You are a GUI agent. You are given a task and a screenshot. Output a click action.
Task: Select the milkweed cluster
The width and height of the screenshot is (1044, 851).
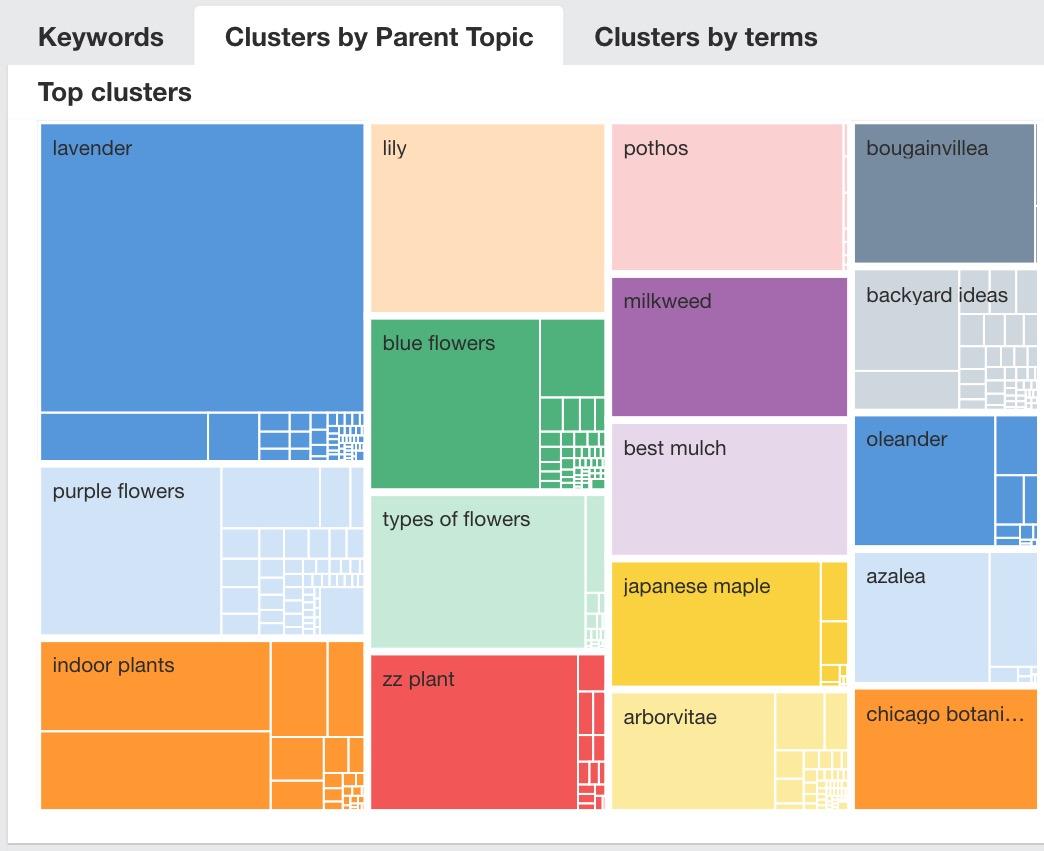pos(728,345)
